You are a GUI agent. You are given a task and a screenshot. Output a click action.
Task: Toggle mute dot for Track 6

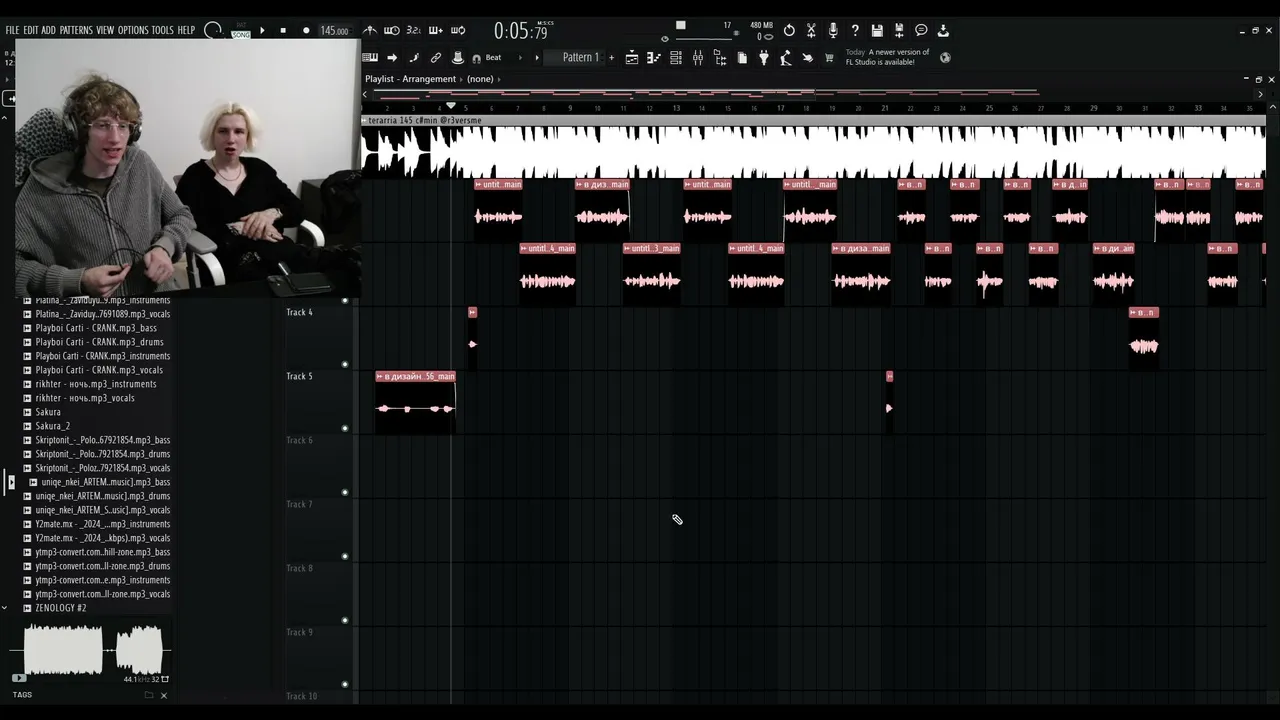pos(345,492)
